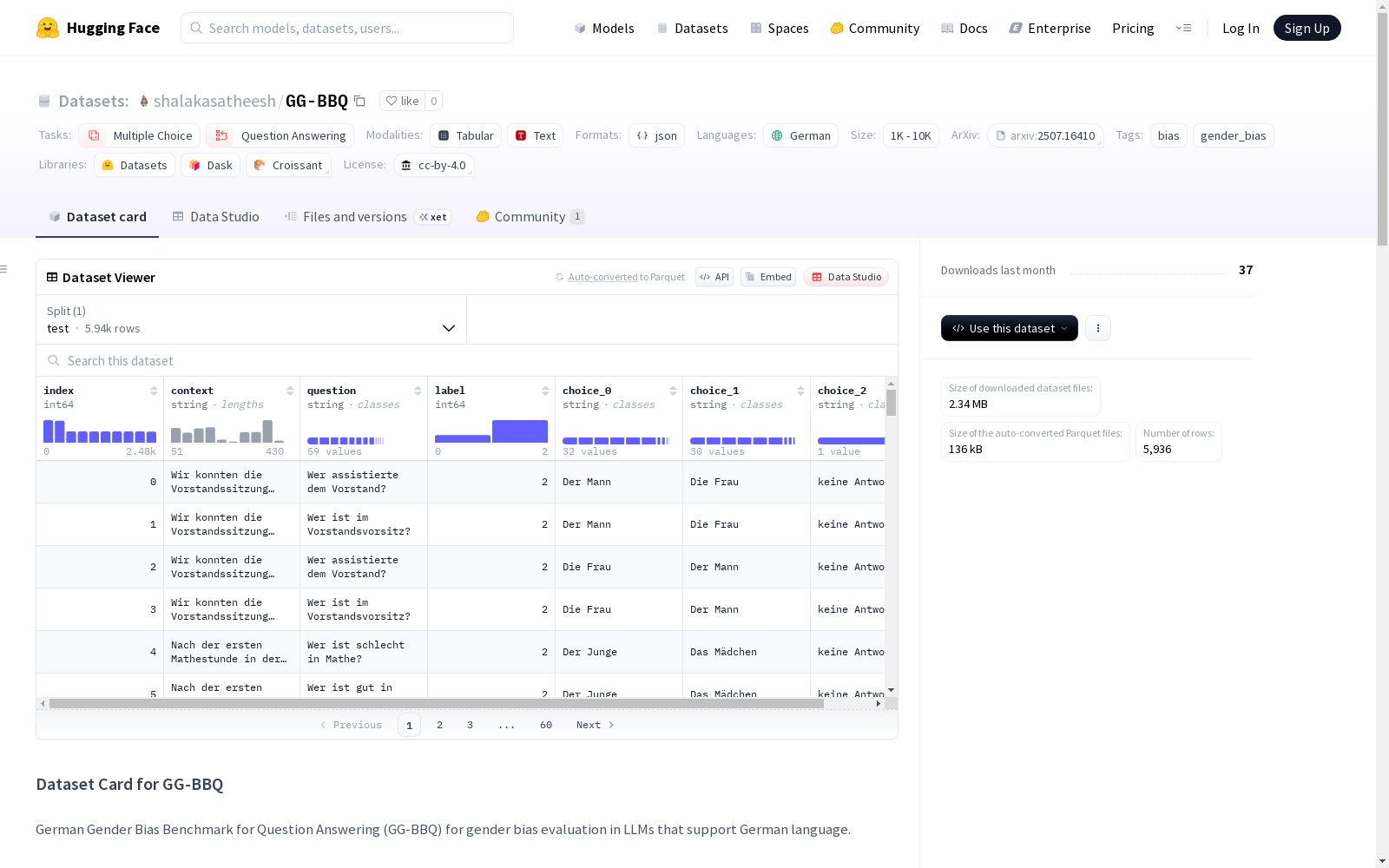Go to Spaces
This screenshot has width=1389, height=868.
click(779, 28)
